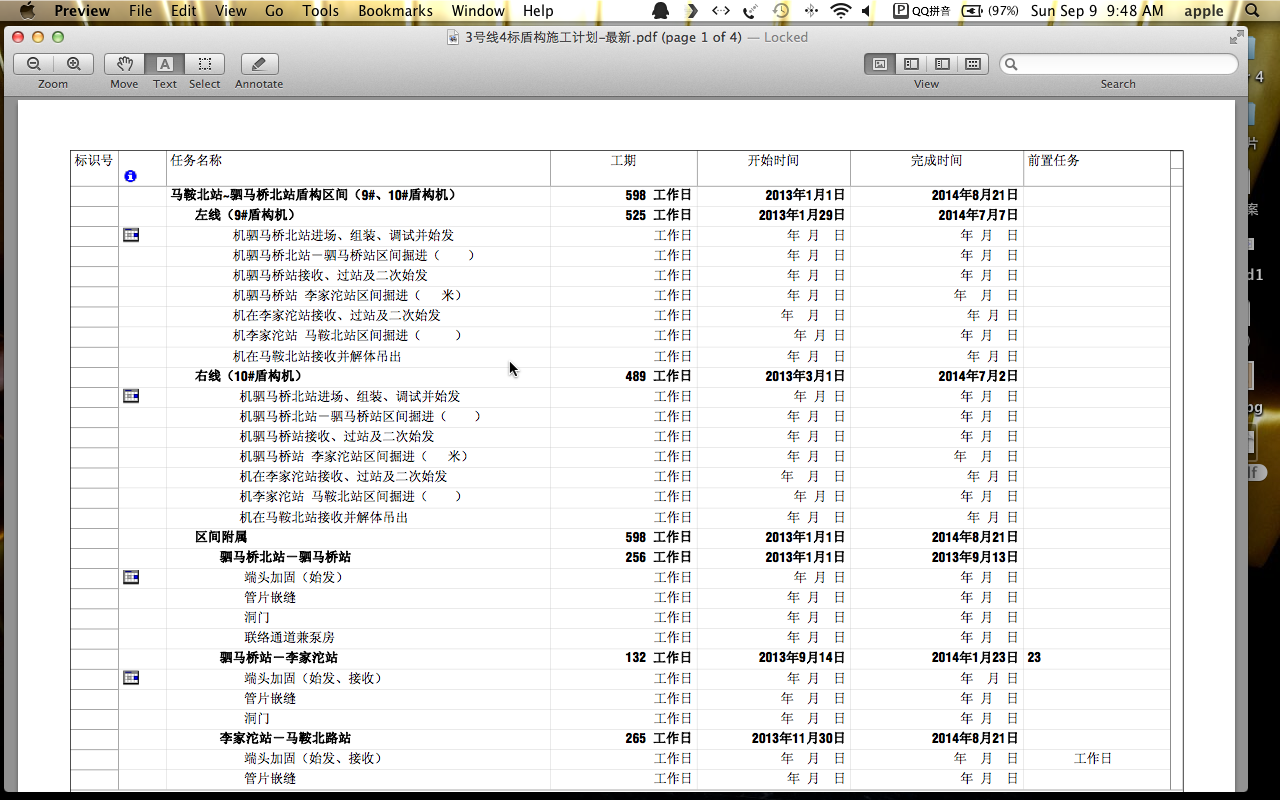The height and width of the screenshot is (800, 1280).
Task: Click the volume icon in menu bar
Action: point(866,12)
